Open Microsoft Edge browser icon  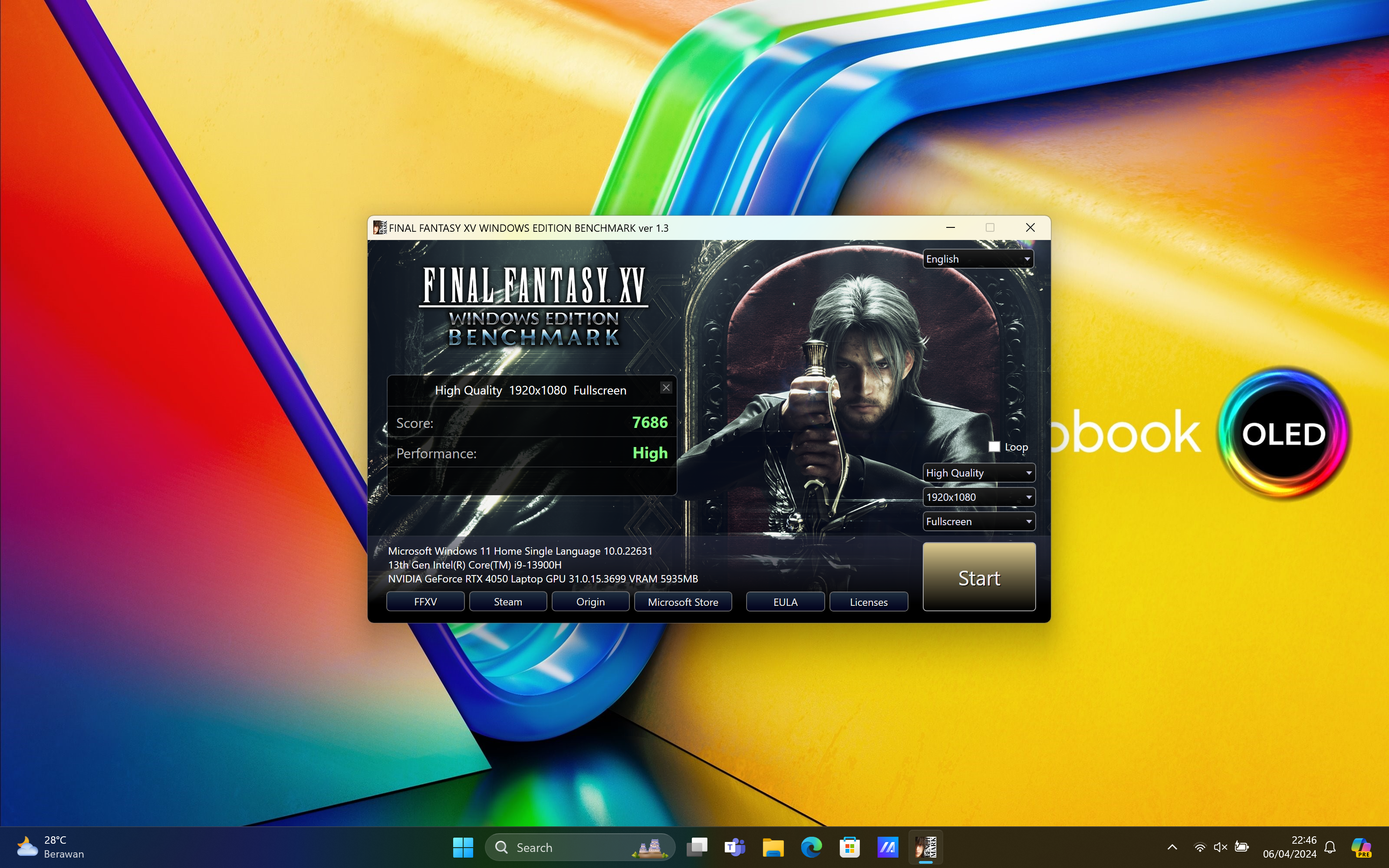click(x=811, y=847)
